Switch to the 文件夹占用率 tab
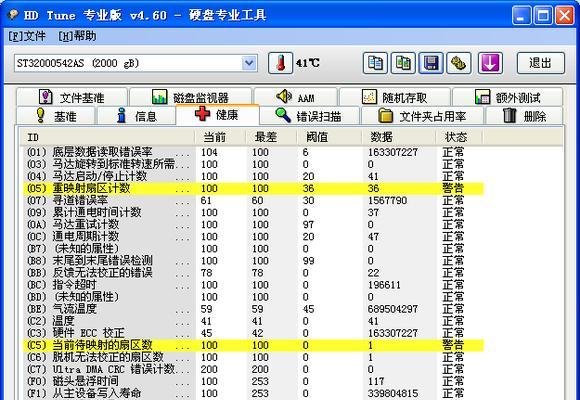This screenshot has width=580, height=400. (x=422, y=116)
